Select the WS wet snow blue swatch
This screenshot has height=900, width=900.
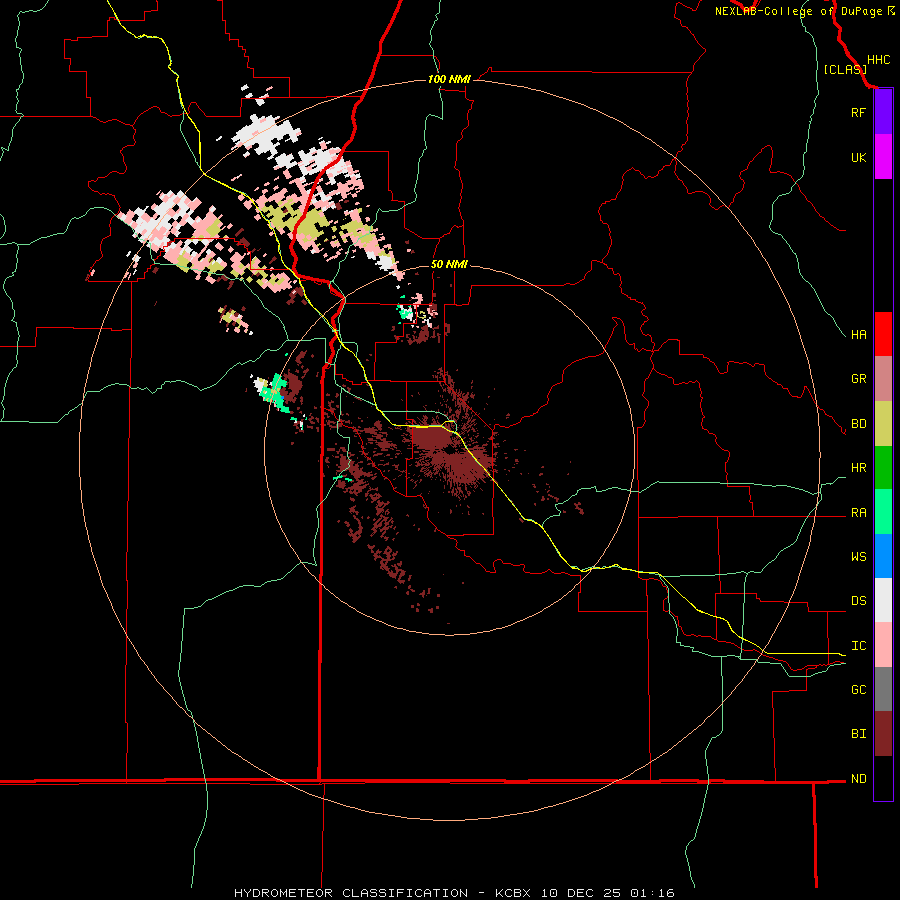[x=883, y=556]
